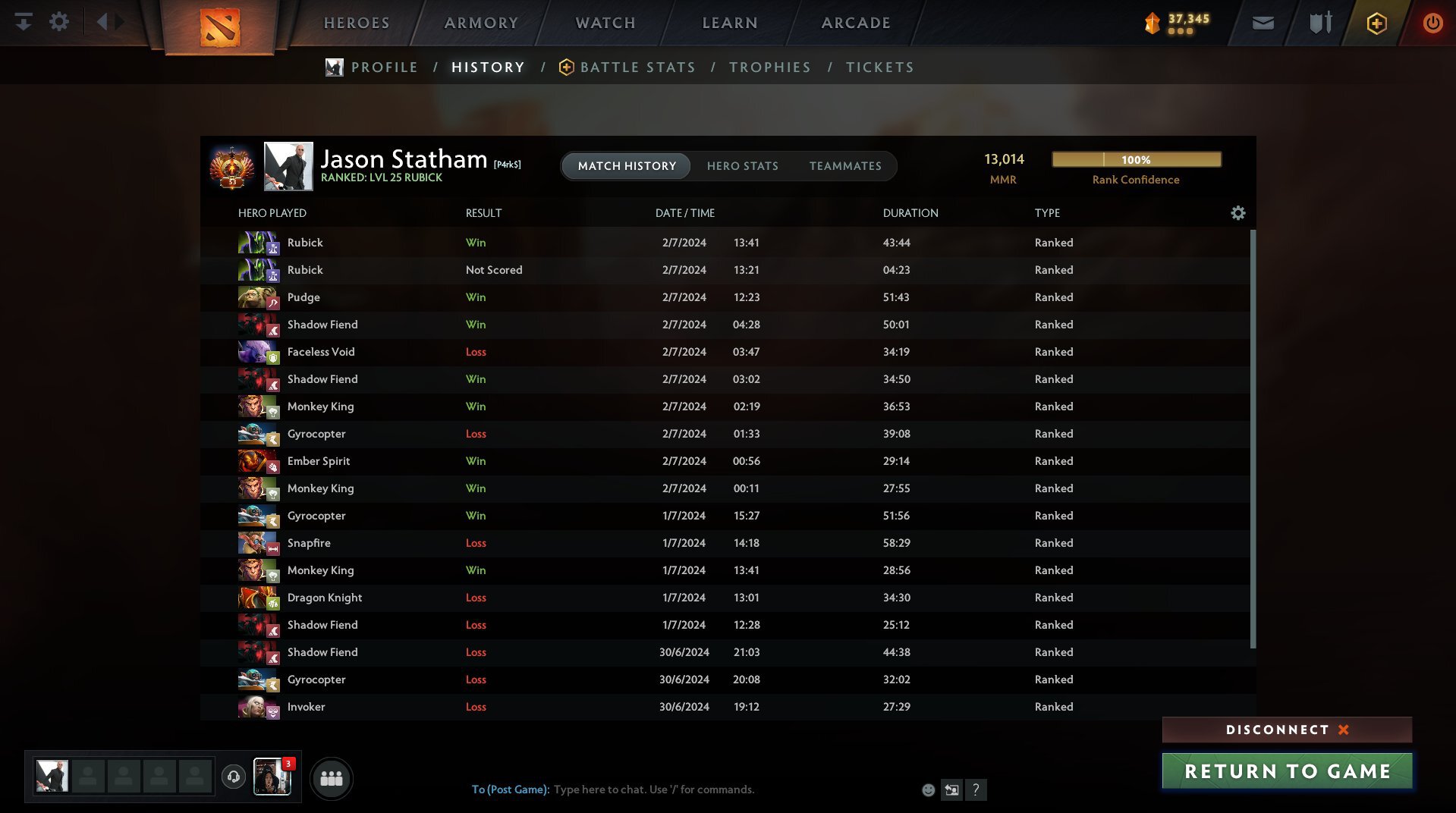Click the Rank Confidence 100% bar
This screenshot has width=1456, height=813.
(x=1137, y=159)
